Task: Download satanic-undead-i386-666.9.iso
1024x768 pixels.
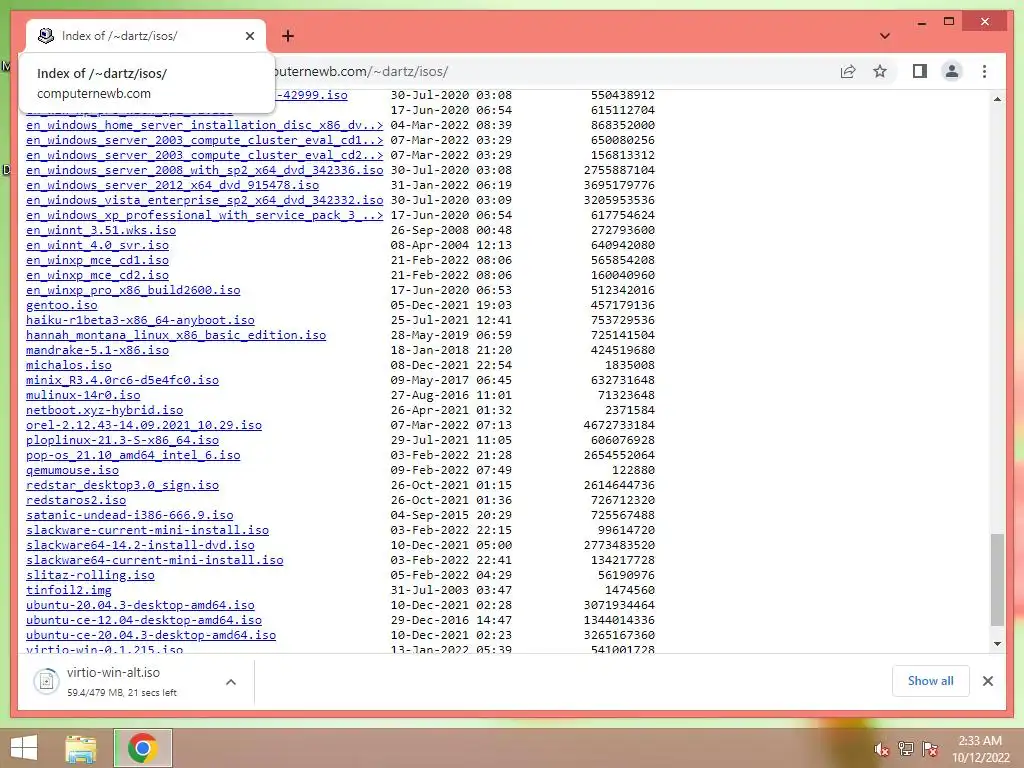Action: pyautogui.click(x=129, y=515)
